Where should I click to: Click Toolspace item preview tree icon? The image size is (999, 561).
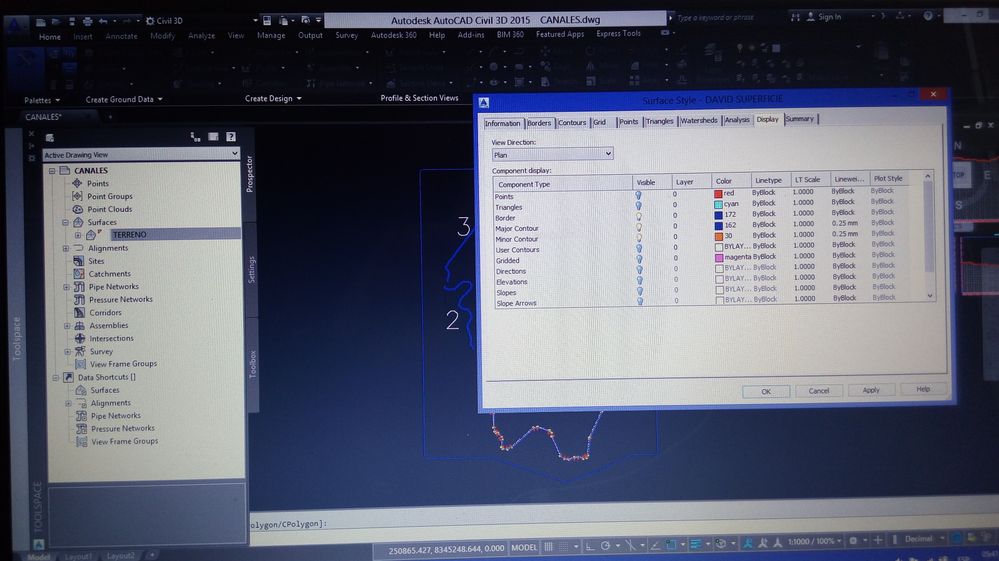[x=195, y=136]
